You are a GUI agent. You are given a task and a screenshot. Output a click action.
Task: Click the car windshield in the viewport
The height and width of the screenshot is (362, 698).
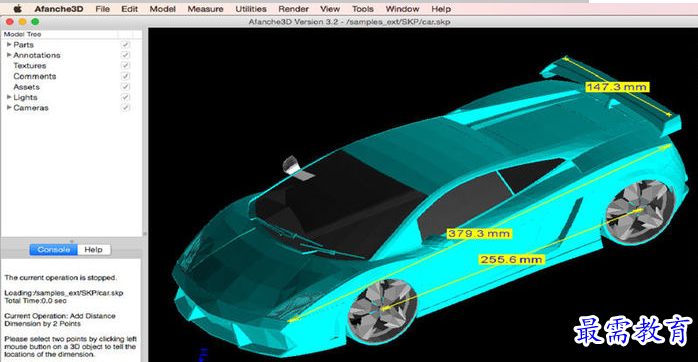pos(338,205)
